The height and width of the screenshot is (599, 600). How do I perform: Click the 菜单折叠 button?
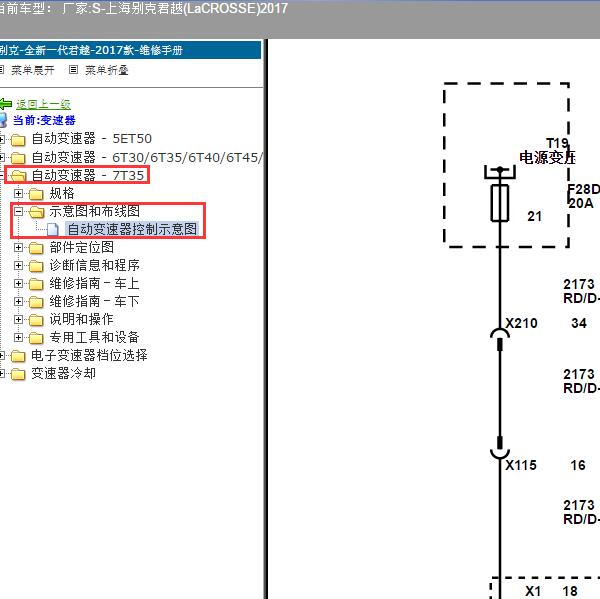(106, 70)
